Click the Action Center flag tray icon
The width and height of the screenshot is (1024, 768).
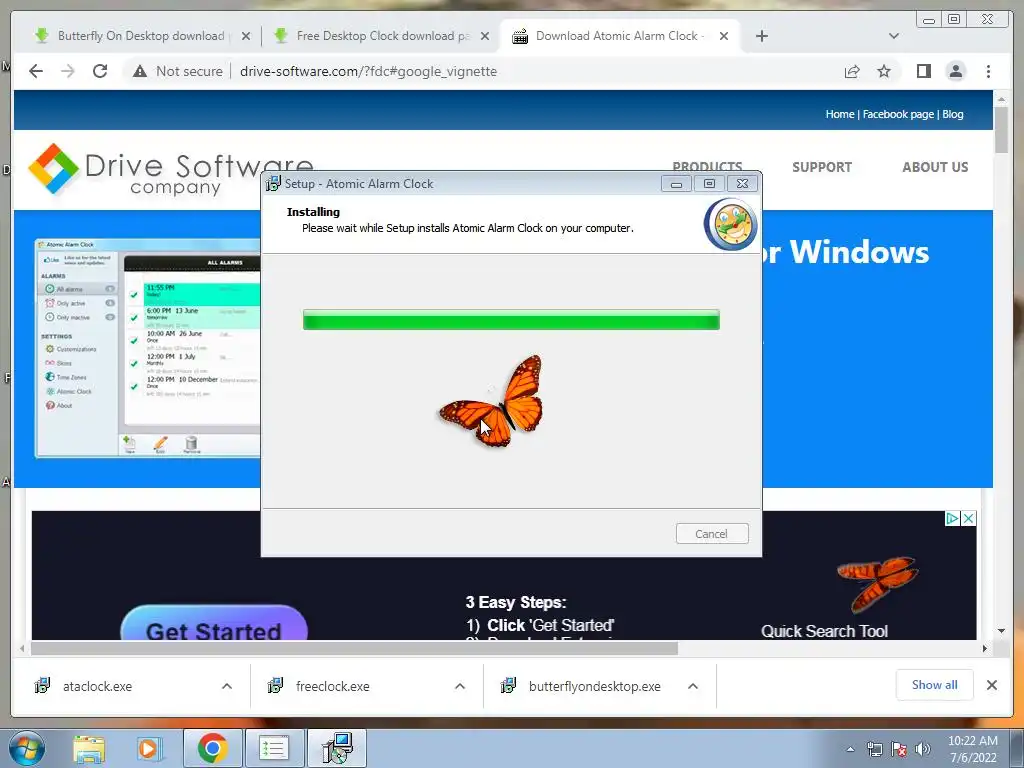tap(899, 749)
